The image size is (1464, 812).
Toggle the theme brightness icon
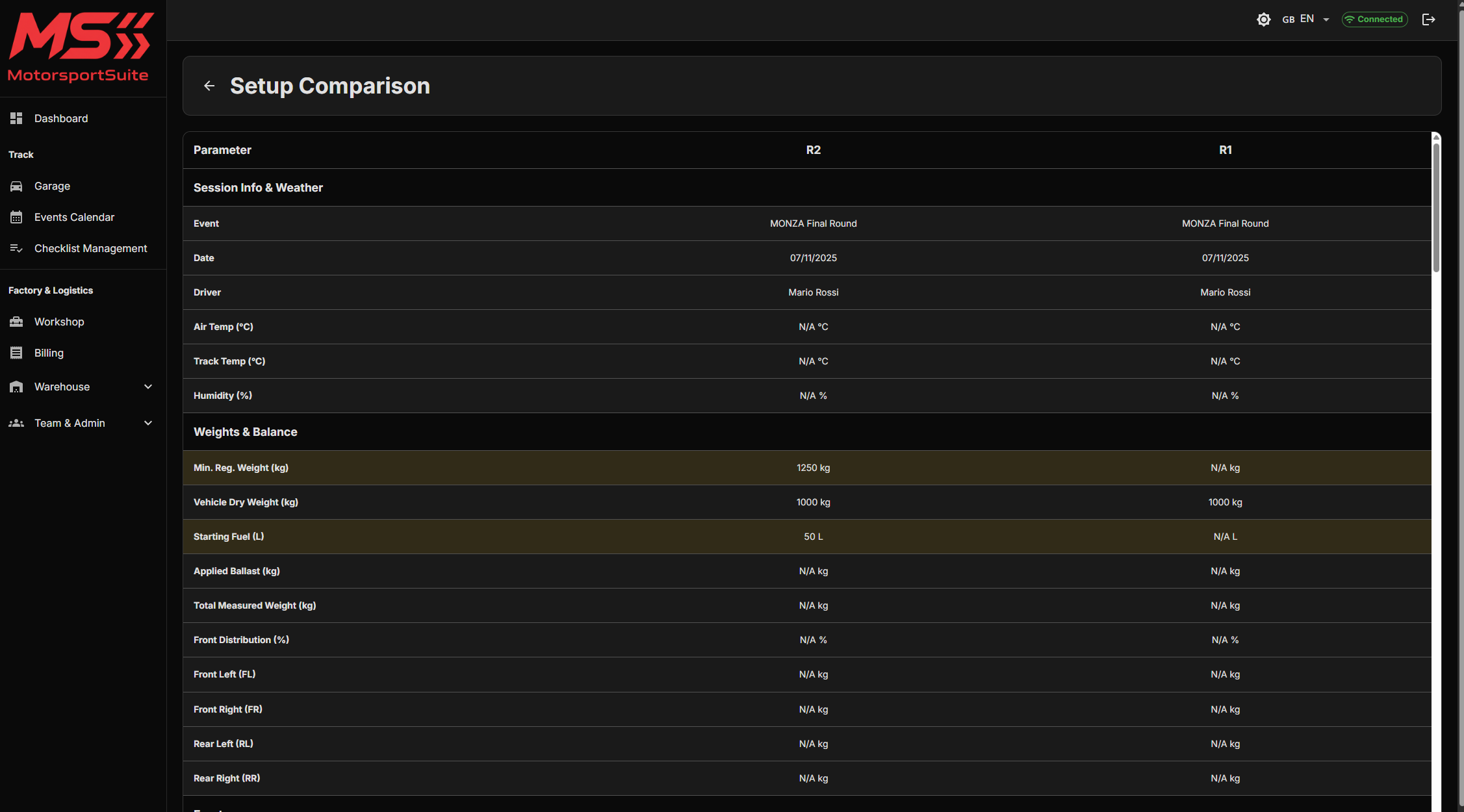coord(1263,19)
